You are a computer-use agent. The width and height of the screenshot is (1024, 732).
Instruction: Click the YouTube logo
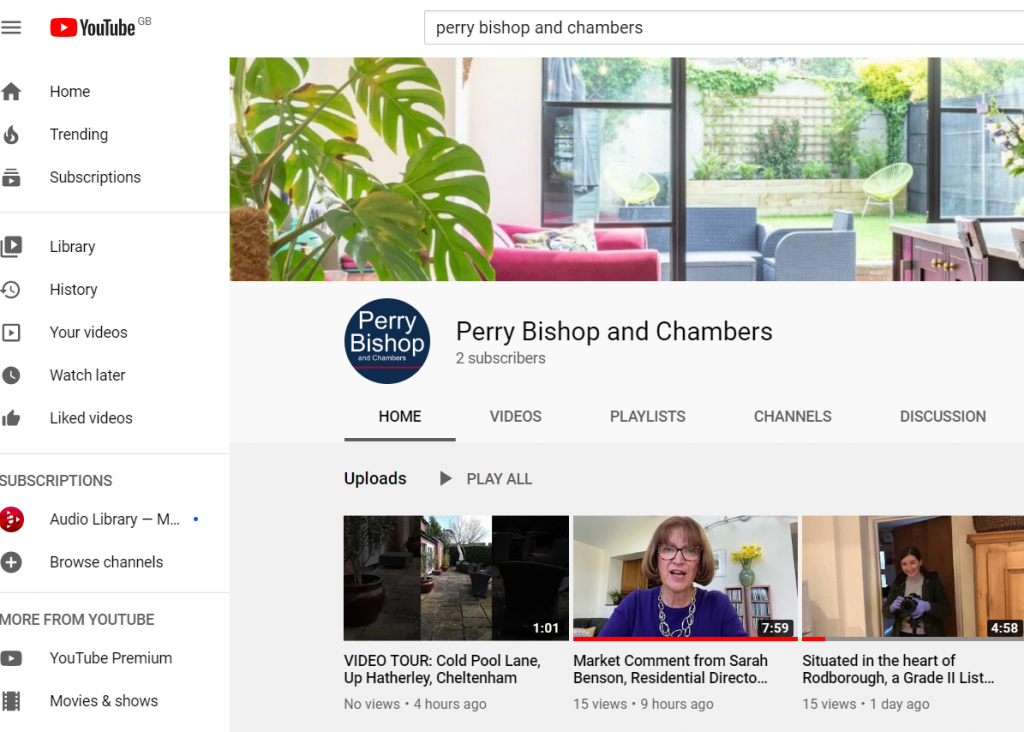pyautogui.click(x=93, y=27)
